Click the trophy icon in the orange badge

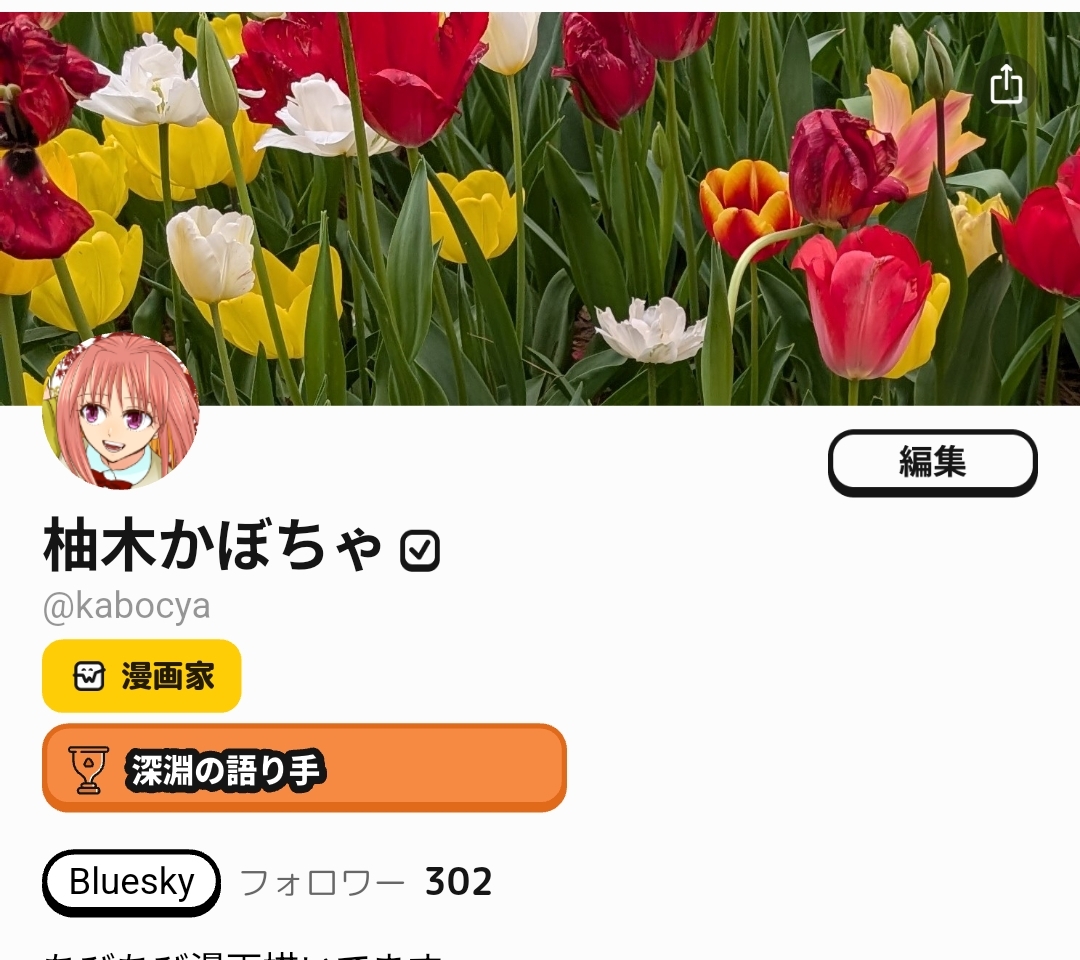tap(87, 769)
